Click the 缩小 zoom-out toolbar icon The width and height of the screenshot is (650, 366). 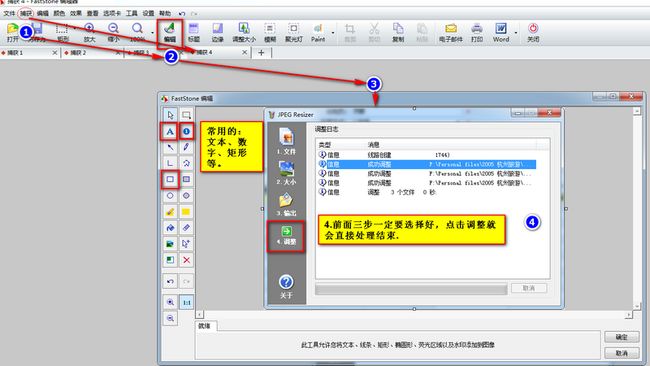113,32
